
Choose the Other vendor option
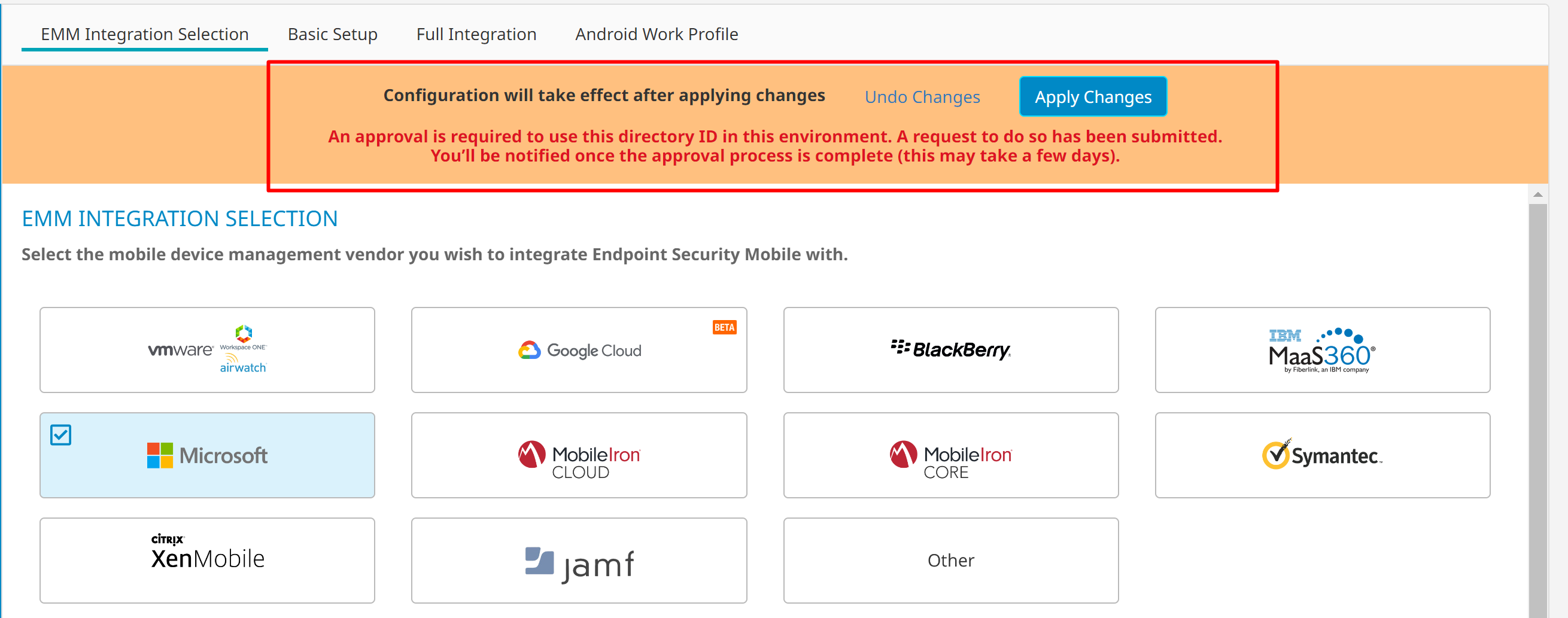951,560
